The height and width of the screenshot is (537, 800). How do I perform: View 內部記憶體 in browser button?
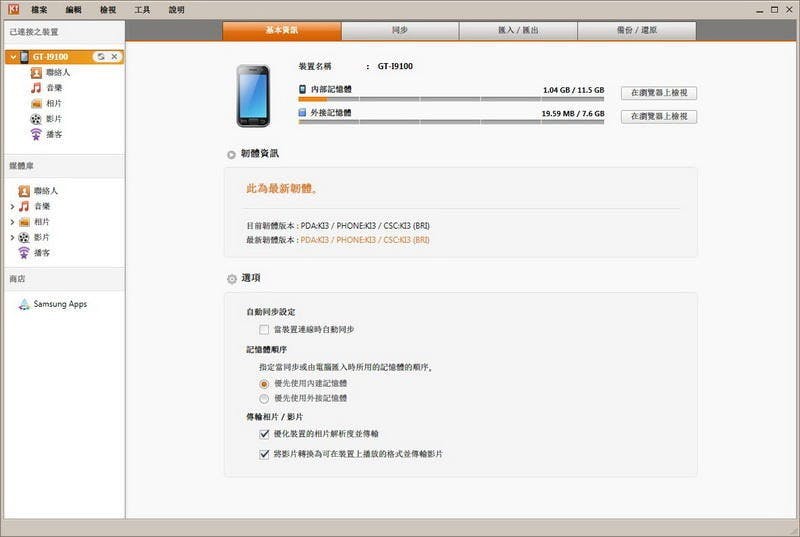tap(659, 93)
